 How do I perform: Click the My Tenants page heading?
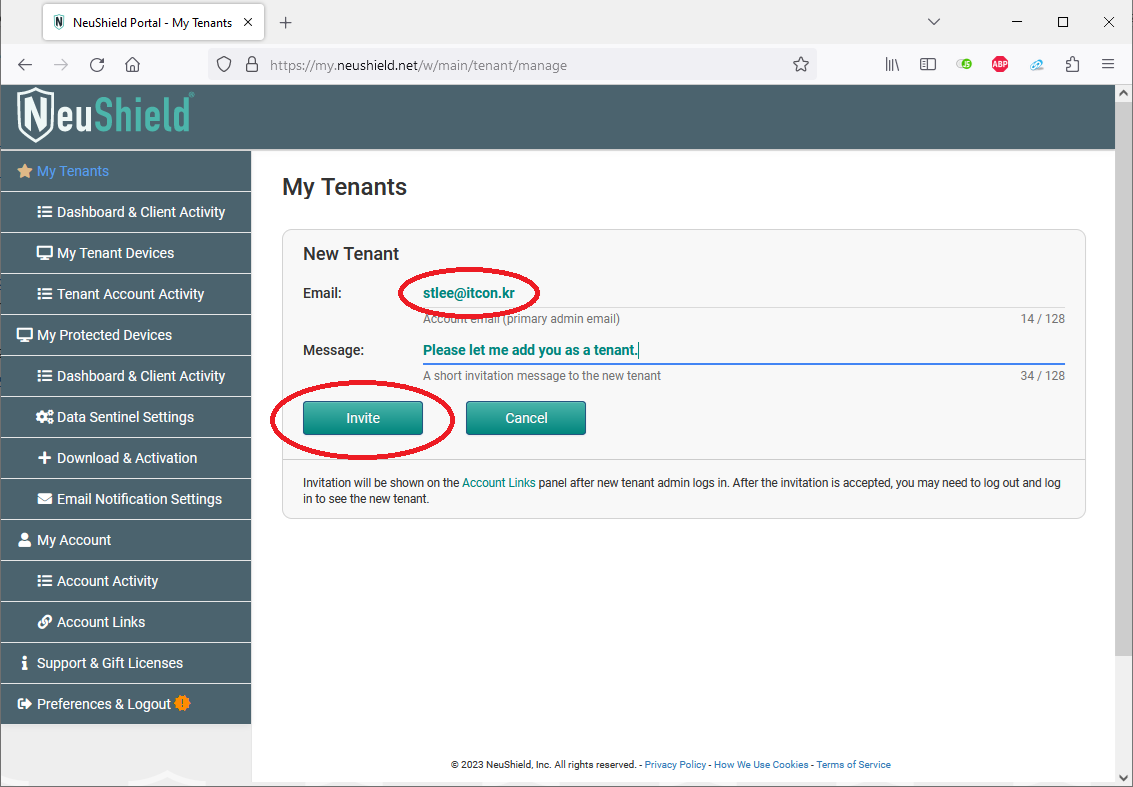pos(344,187)
